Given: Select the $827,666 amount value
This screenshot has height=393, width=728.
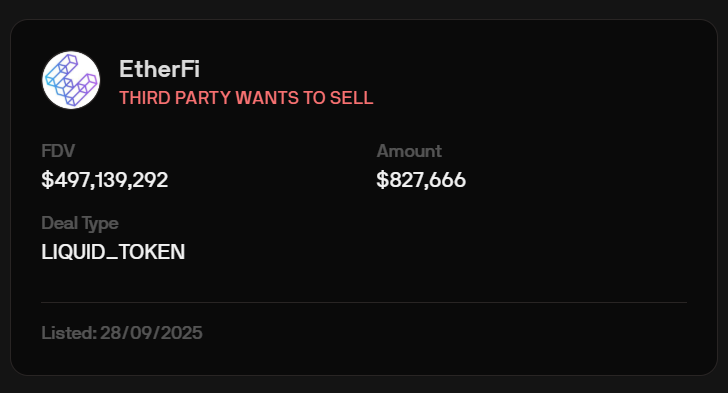Looking at the screenshot, I should (x=421, y=180).
